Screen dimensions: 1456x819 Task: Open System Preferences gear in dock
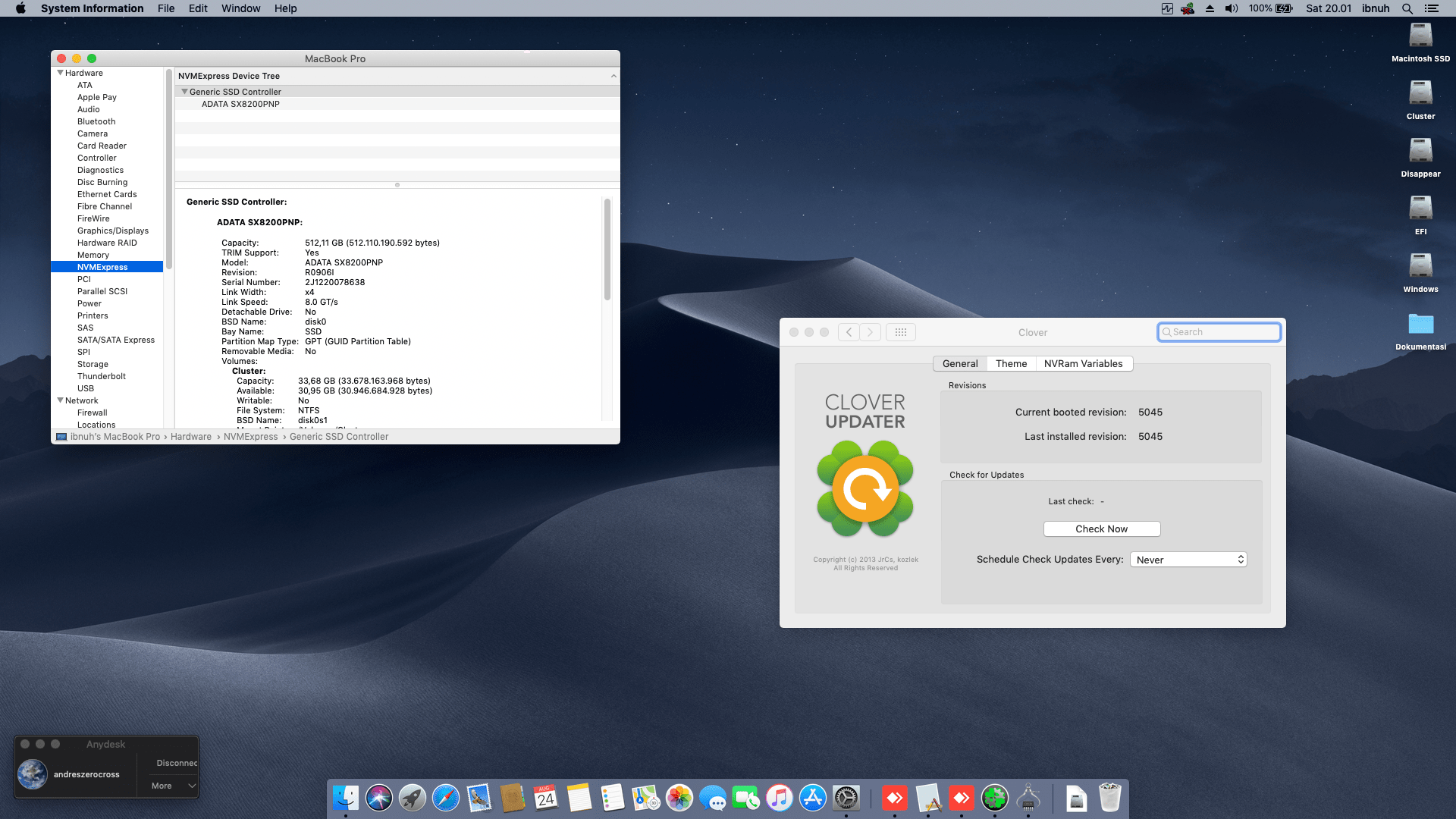[846, 798]
